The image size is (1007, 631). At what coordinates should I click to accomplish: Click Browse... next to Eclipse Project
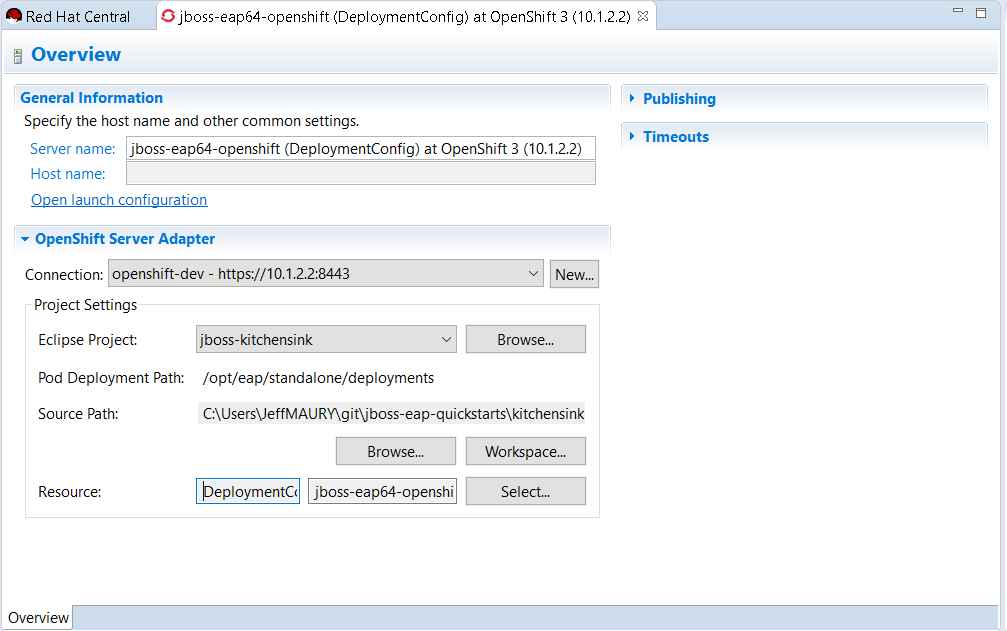525,340
